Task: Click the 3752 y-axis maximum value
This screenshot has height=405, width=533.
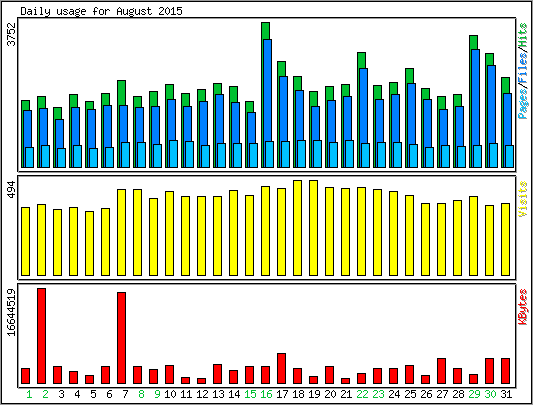Action: (x=12, y=34)
